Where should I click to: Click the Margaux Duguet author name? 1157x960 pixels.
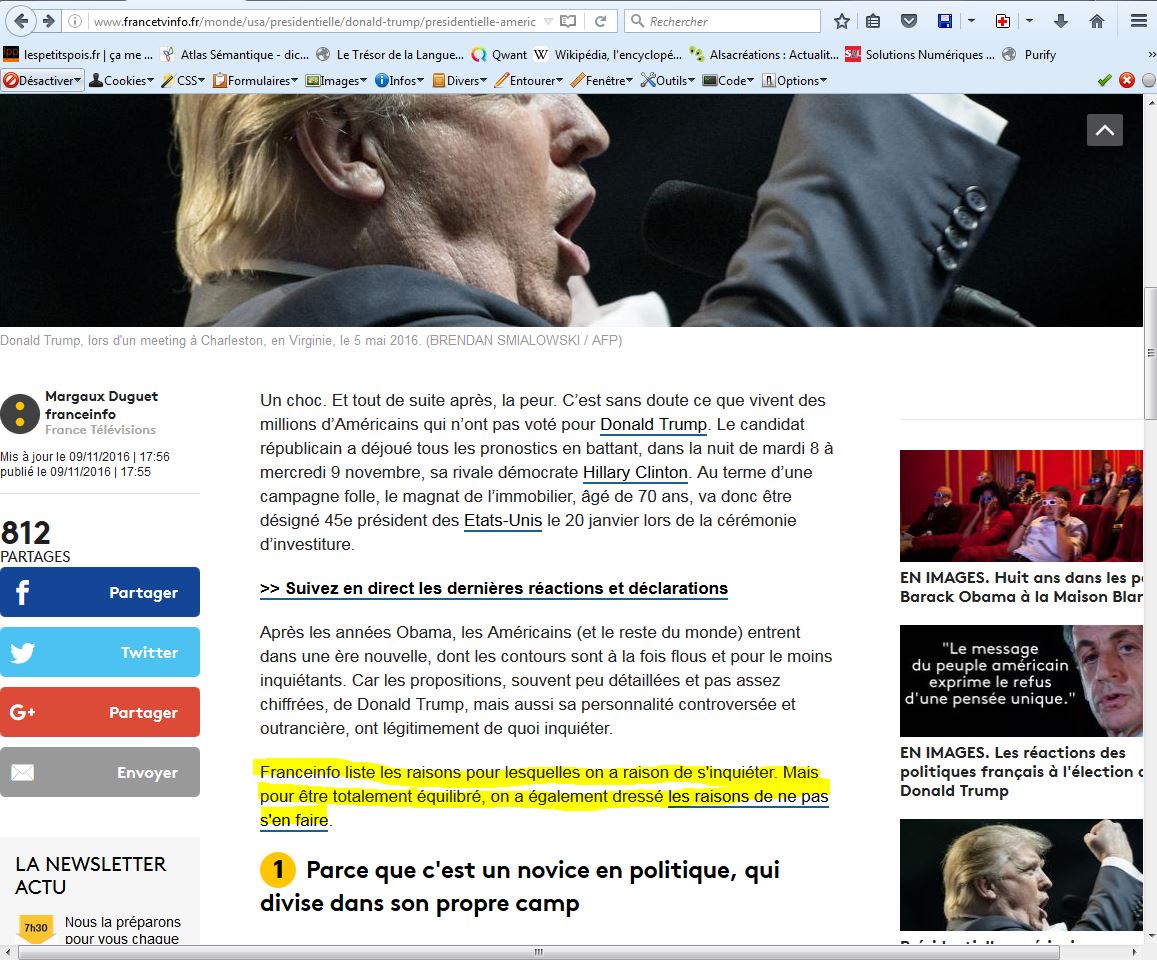coord(102,396)
